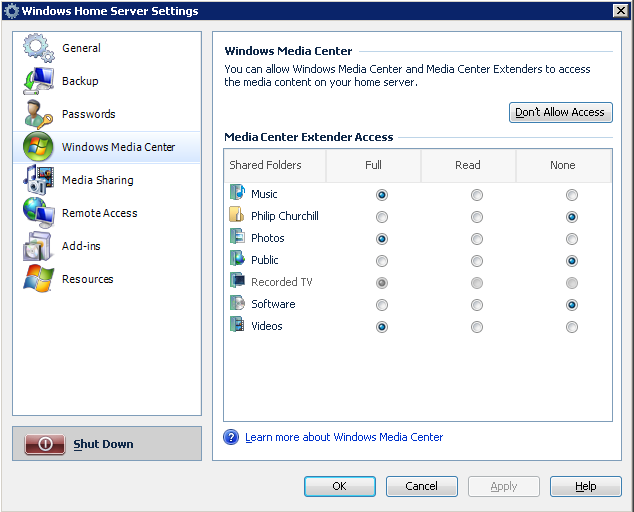634x512 pixels.
Task: Click the Shut Down button label
Action: (103, 444)
